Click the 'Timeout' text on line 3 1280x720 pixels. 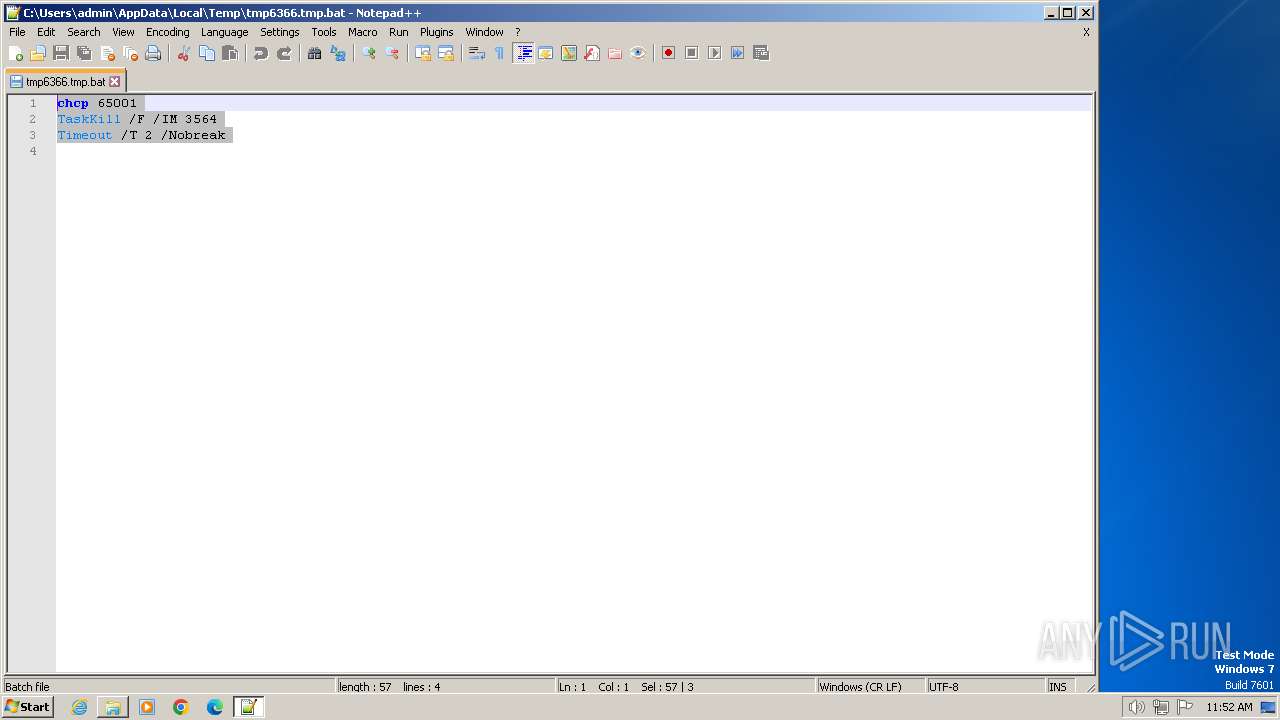click(x=85, y=135)
